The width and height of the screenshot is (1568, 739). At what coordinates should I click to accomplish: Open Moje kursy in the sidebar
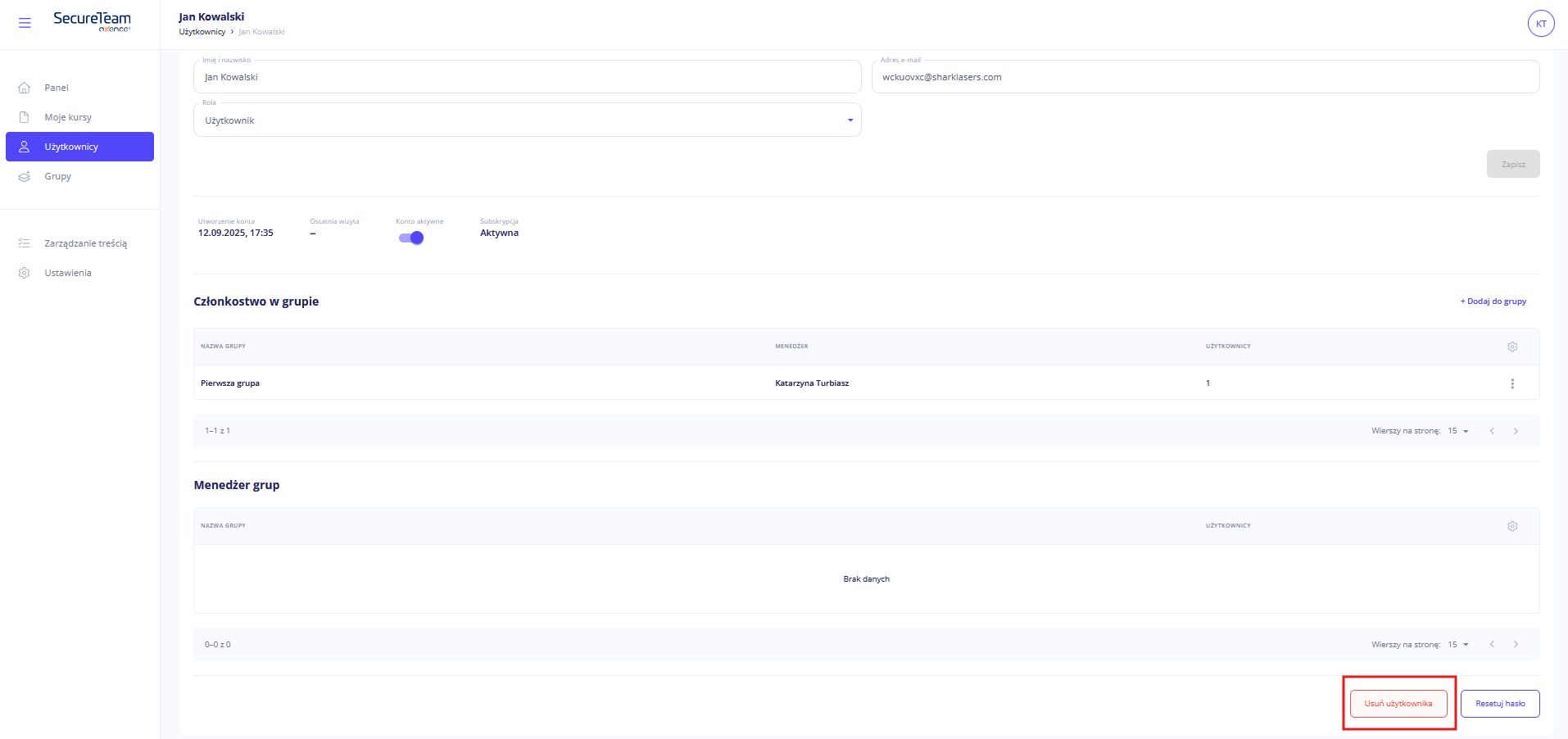click(x=68, y=117)
